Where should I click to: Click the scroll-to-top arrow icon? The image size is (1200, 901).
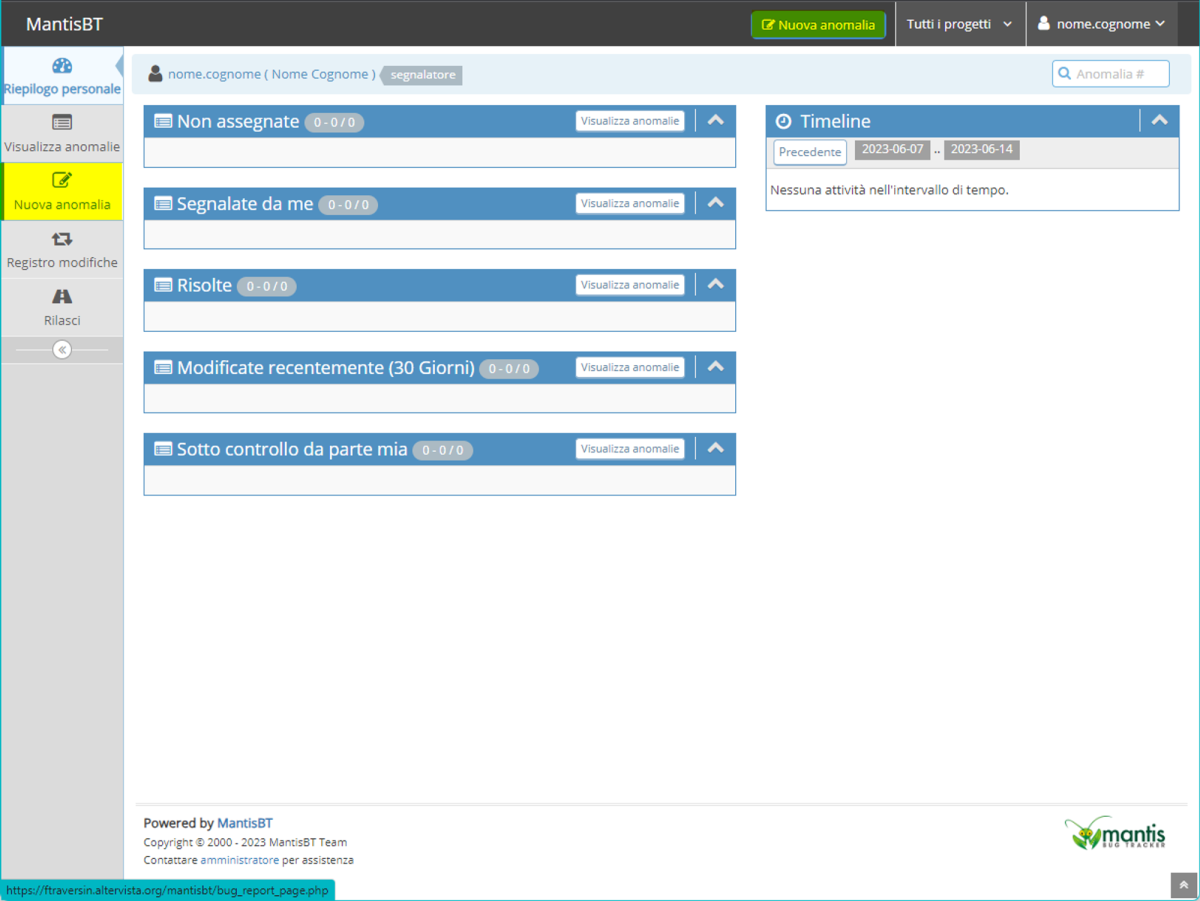(1183, 885)
